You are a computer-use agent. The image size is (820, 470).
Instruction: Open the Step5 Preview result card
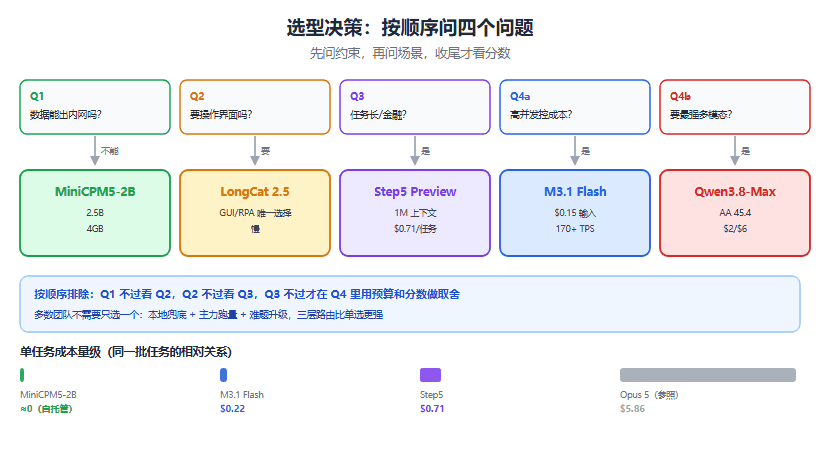tap(415, 213)
